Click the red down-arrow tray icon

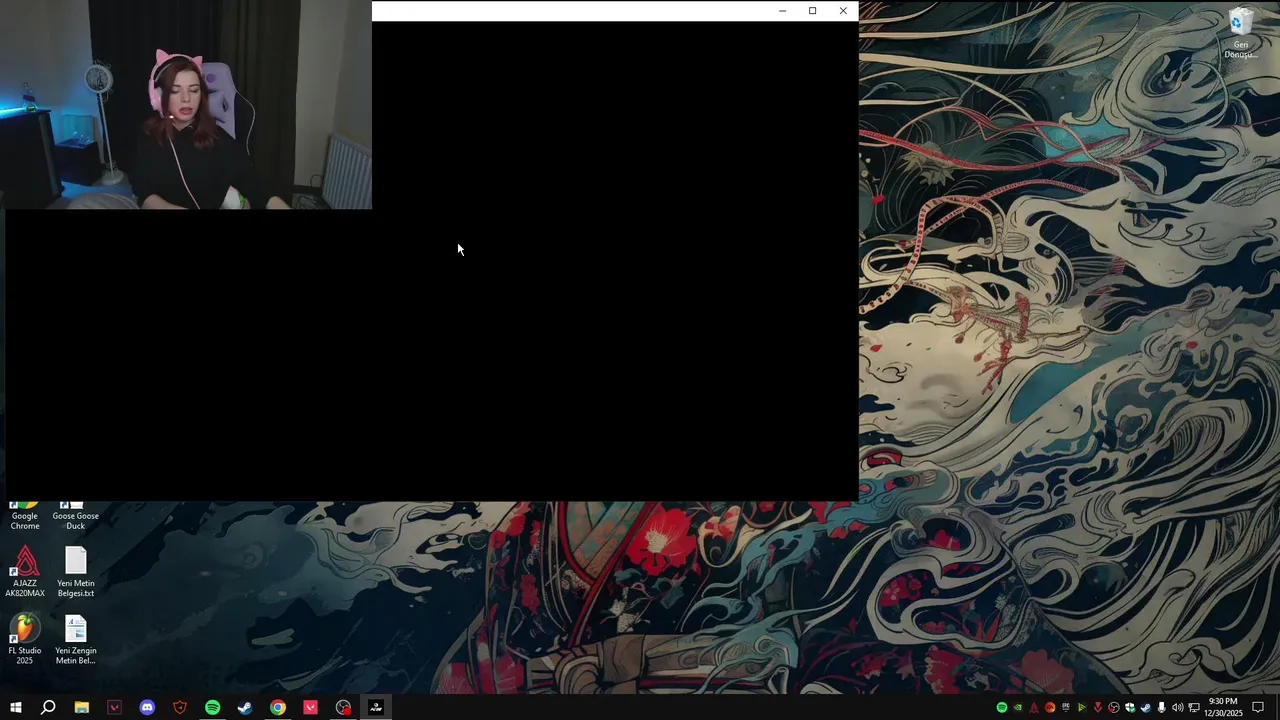(x=1098, y=707)
